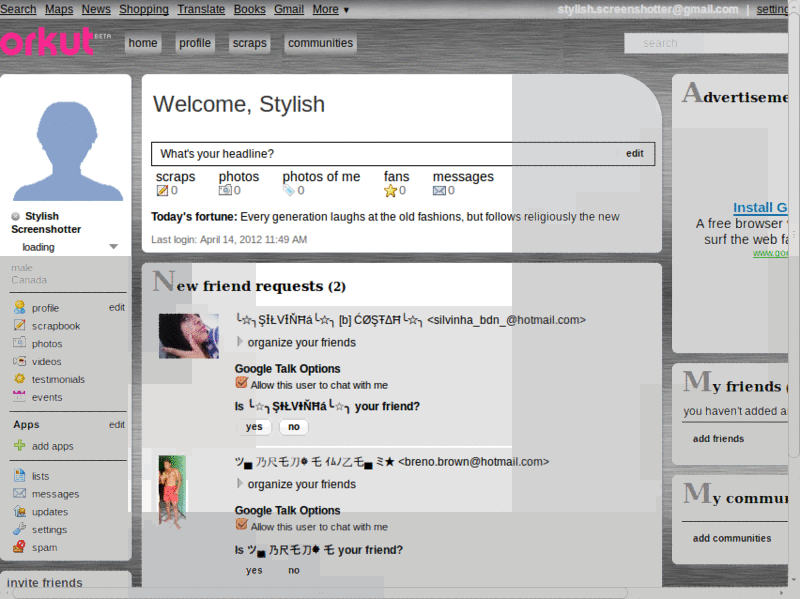Open Maps in the top Google bar
The image size is (800, 599).
59,9
